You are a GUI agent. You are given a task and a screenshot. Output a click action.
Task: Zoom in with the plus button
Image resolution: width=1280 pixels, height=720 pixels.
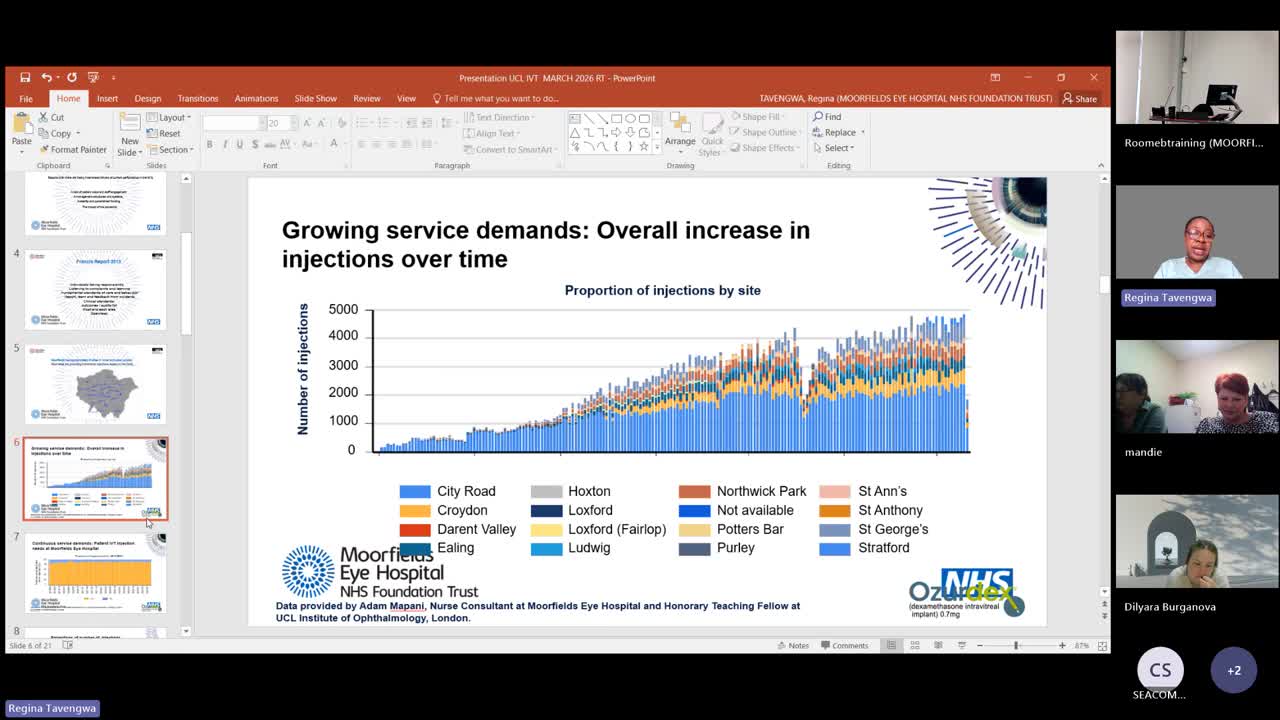[x=1062, y=646]
